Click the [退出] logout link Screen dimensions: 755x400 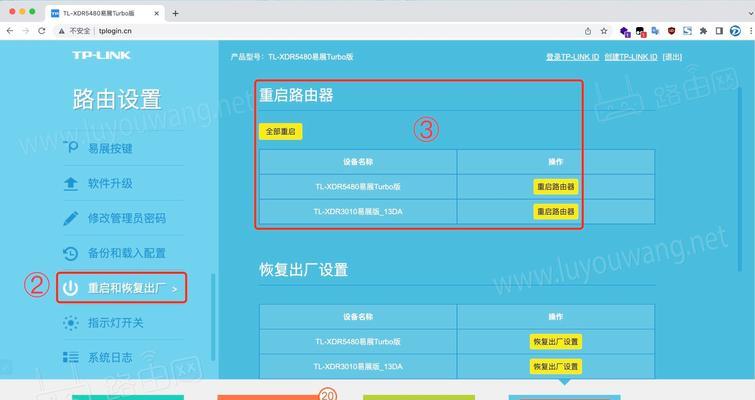[x=672, y=57]
